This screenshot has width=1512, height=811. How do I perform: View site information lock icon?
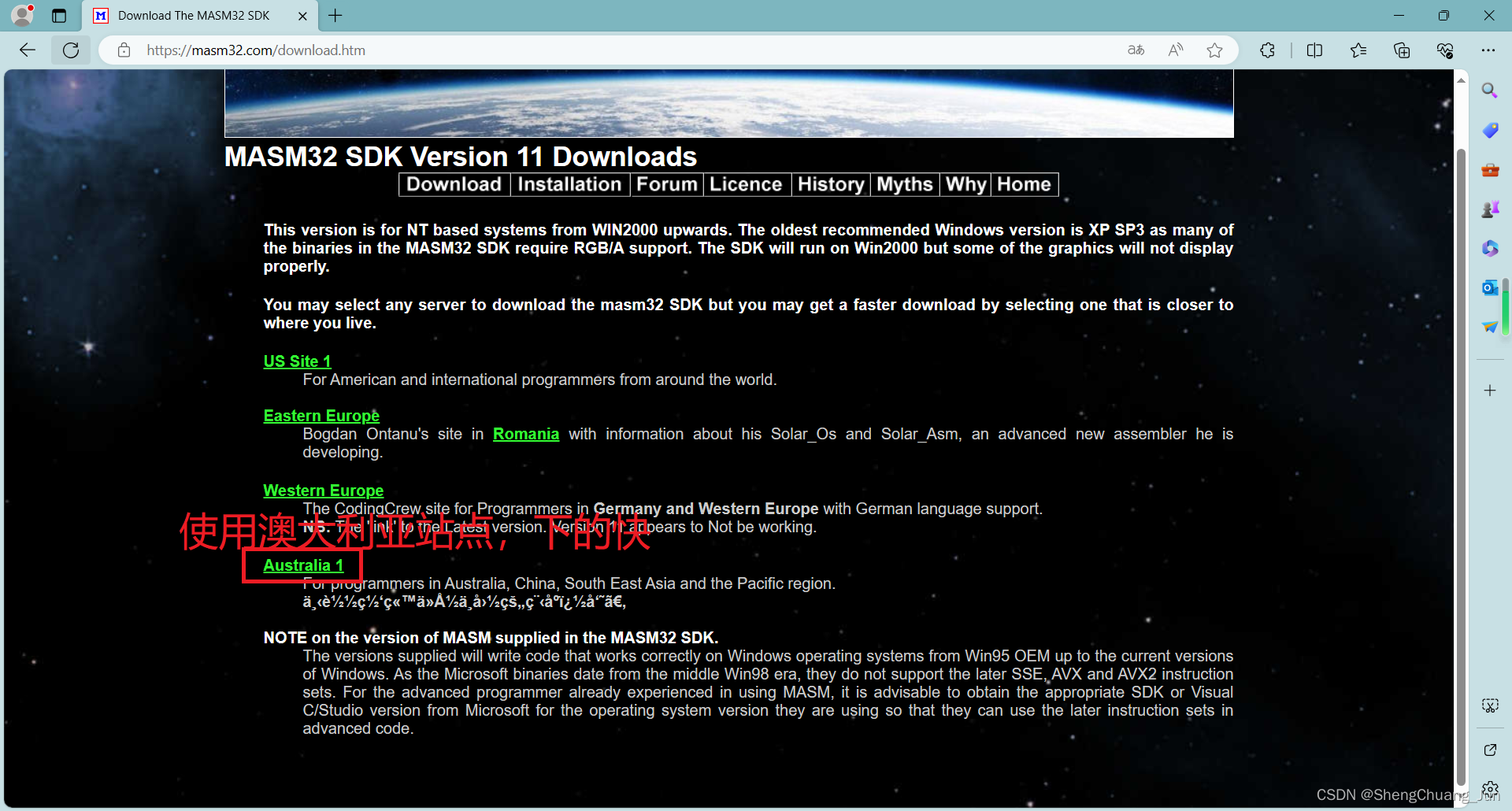[x=124, y=50]
